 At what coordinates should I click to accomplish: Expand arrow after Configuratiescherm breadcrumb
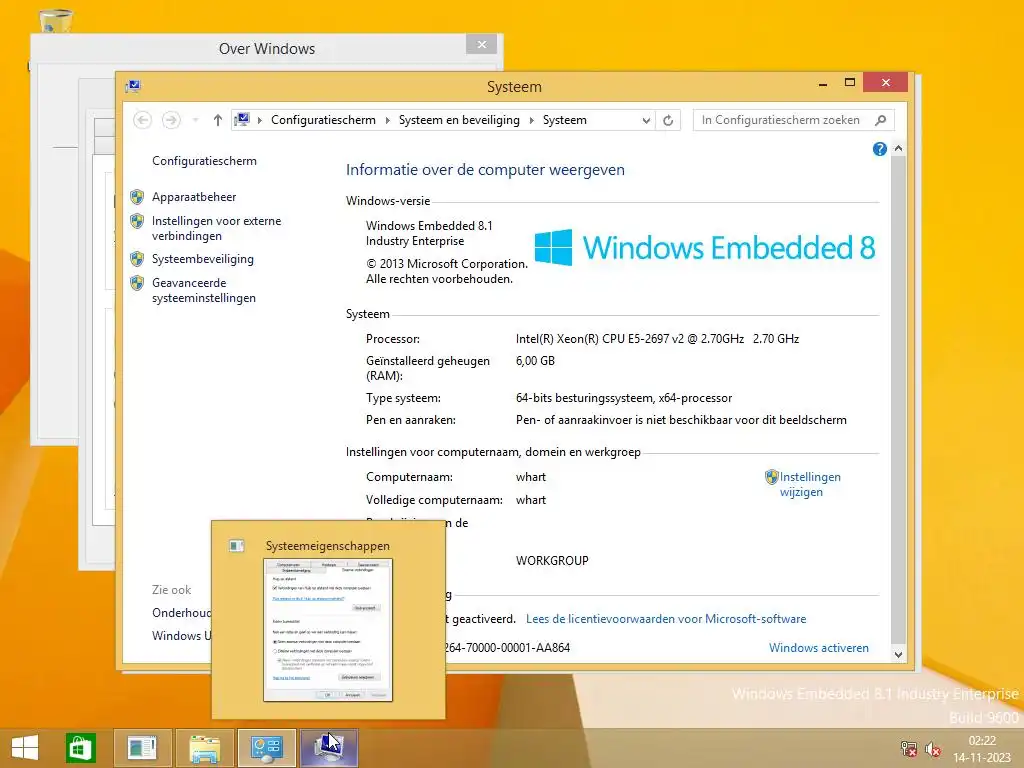pos(387,120)
